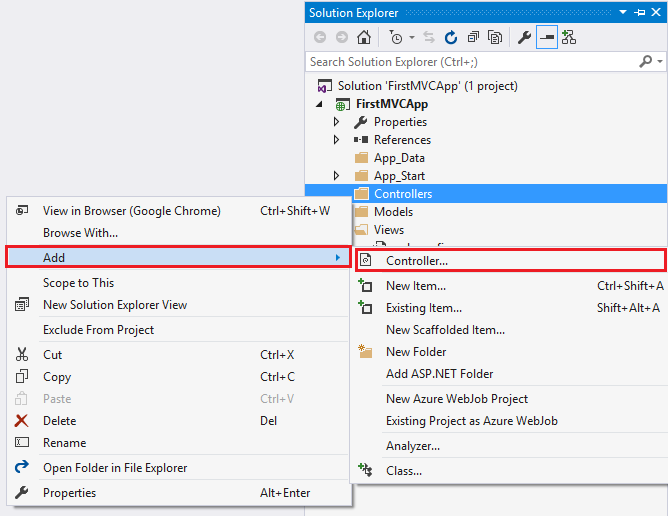Select the FirstMVCApp project

pos(392,104)
